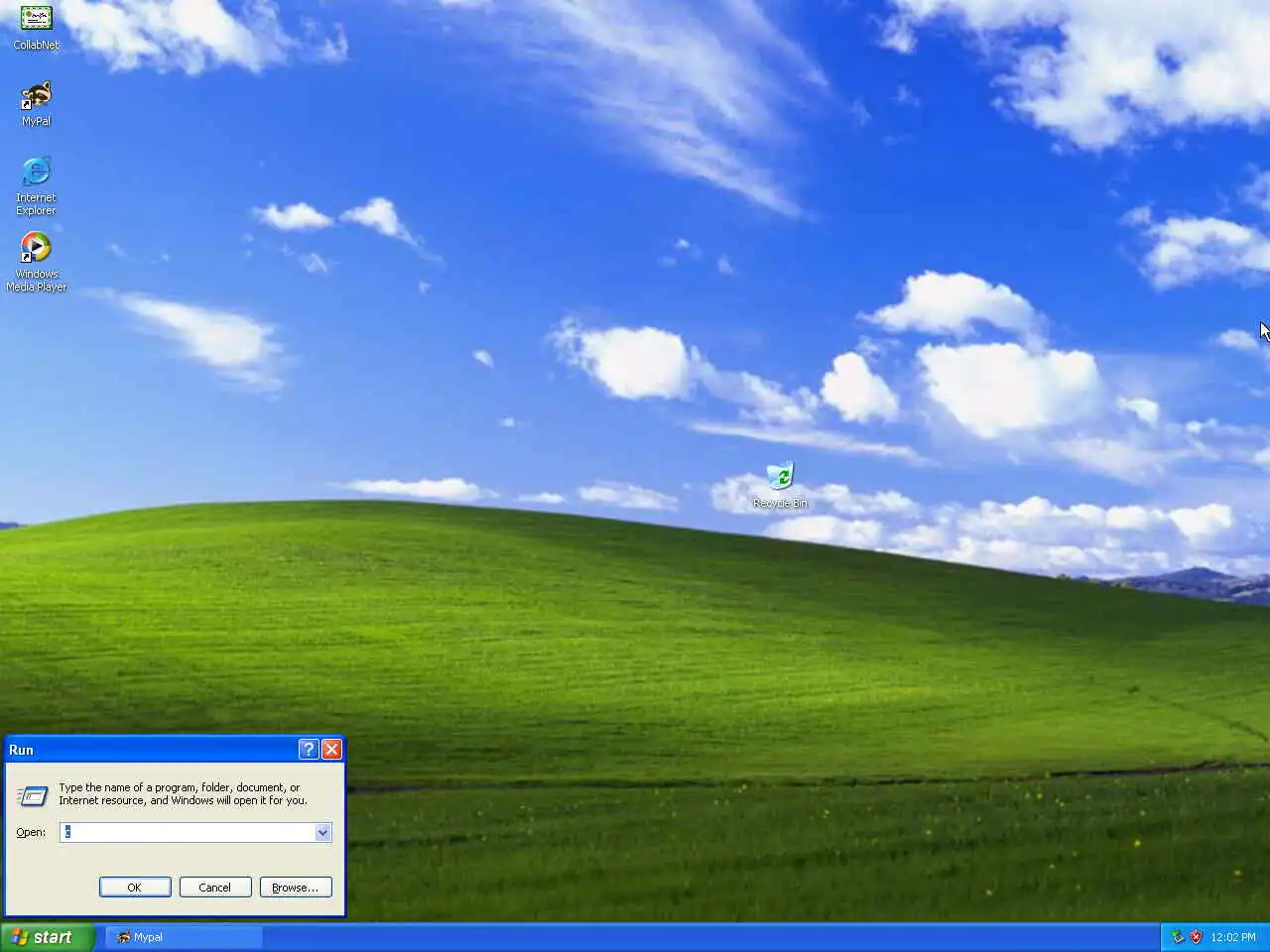
Task: Click the red security shield tray icon
Action: (1197, 937)
